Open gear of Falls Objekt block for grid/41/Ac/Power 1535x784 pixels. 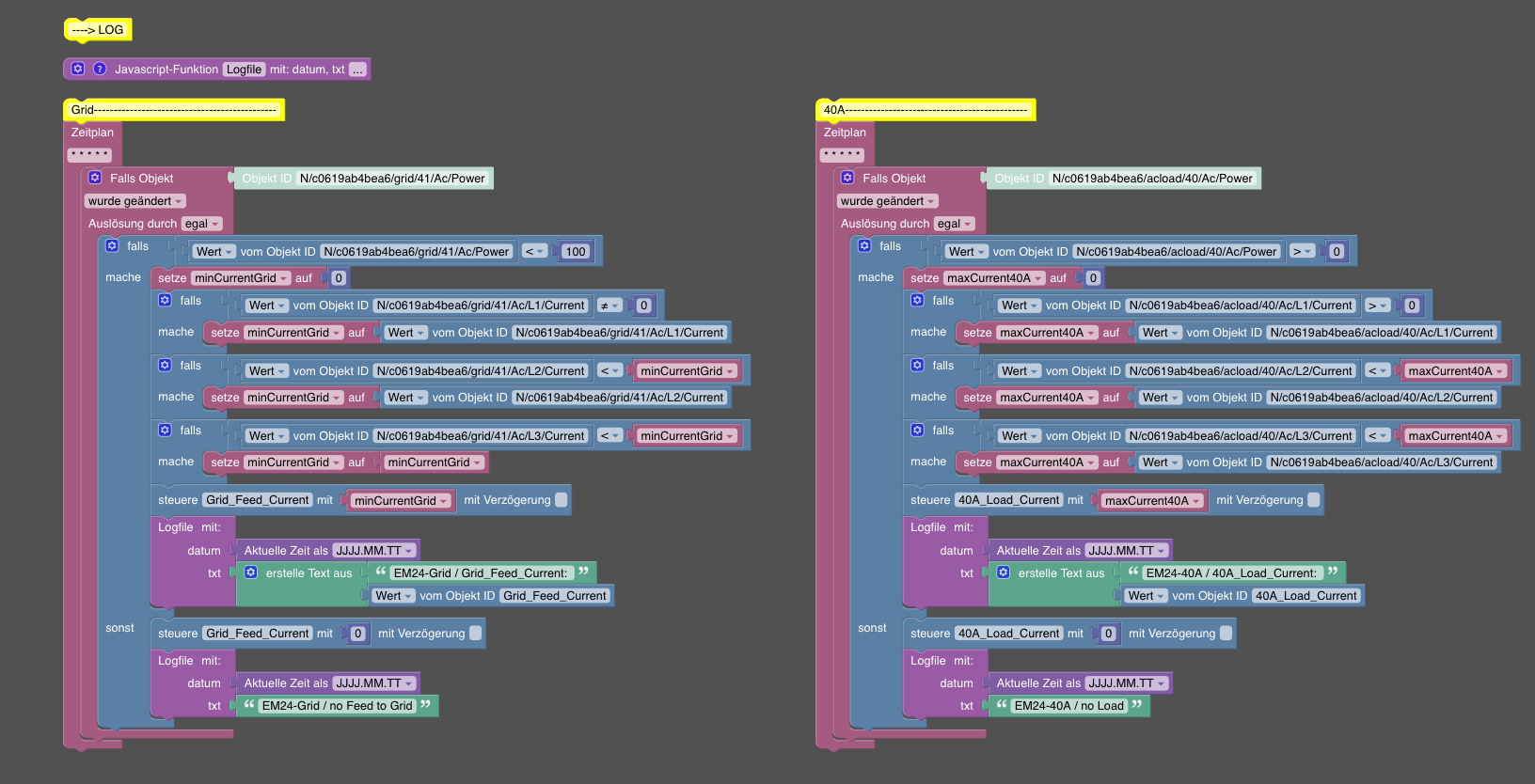coord(95,178)
